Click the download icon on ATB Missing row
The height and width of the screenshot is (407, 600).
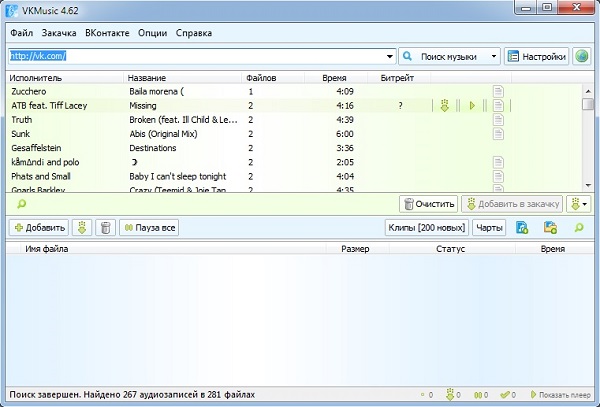point(444,106)
